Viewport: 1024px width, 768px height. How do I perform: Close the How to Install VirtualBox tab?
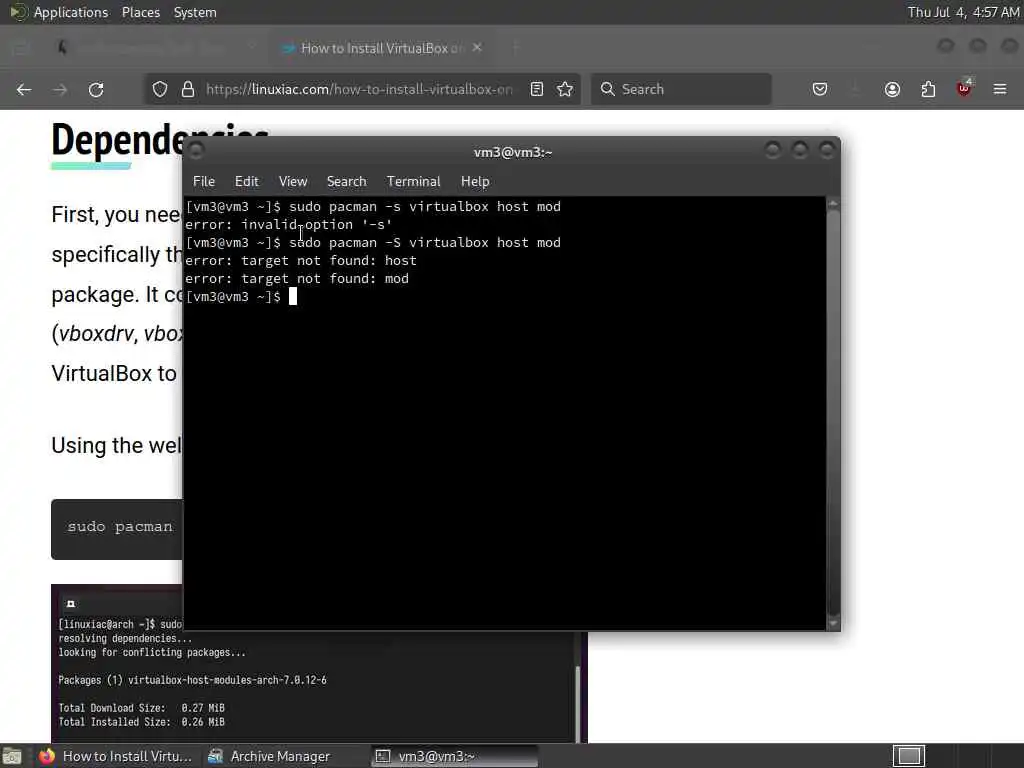[477, 48]
